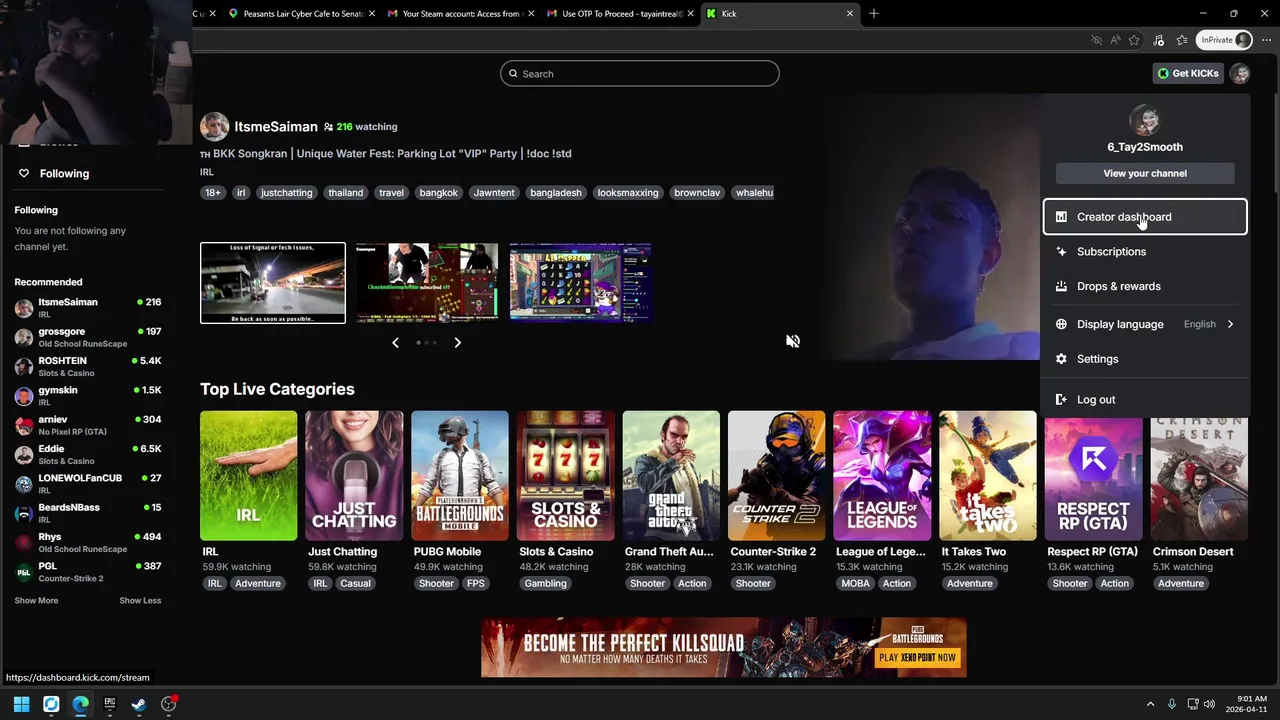Click the tracking prevention eye icon

coord(1097,40)
